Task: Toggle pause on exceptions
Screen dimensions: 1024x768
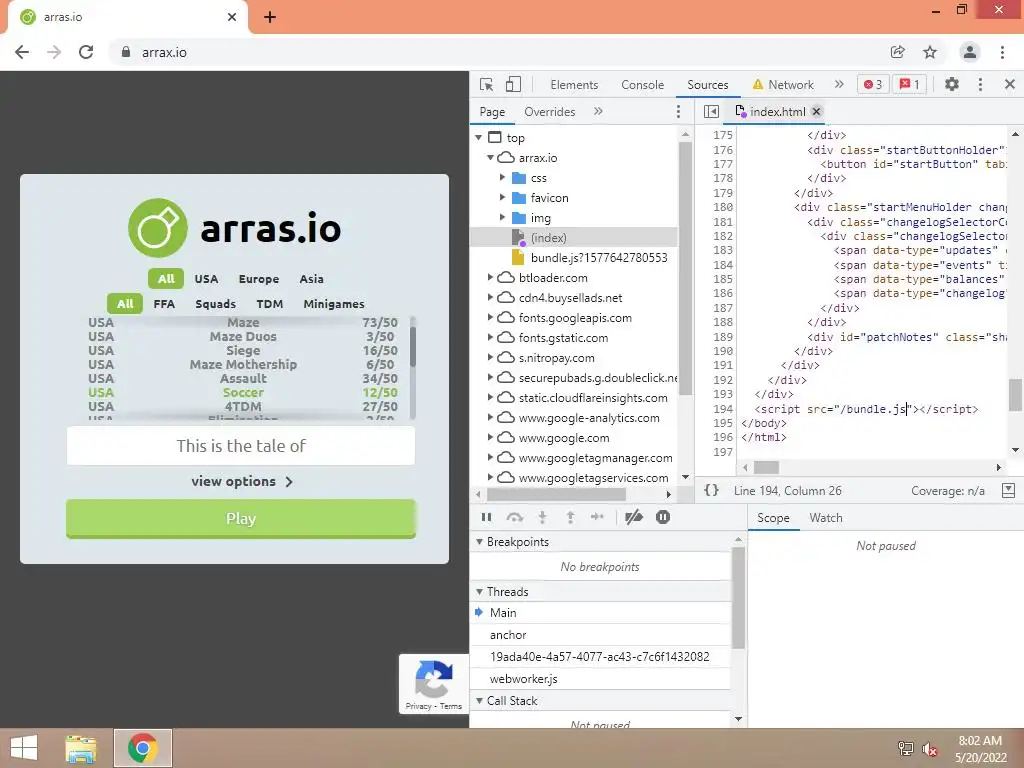Action: pos(662,517)
